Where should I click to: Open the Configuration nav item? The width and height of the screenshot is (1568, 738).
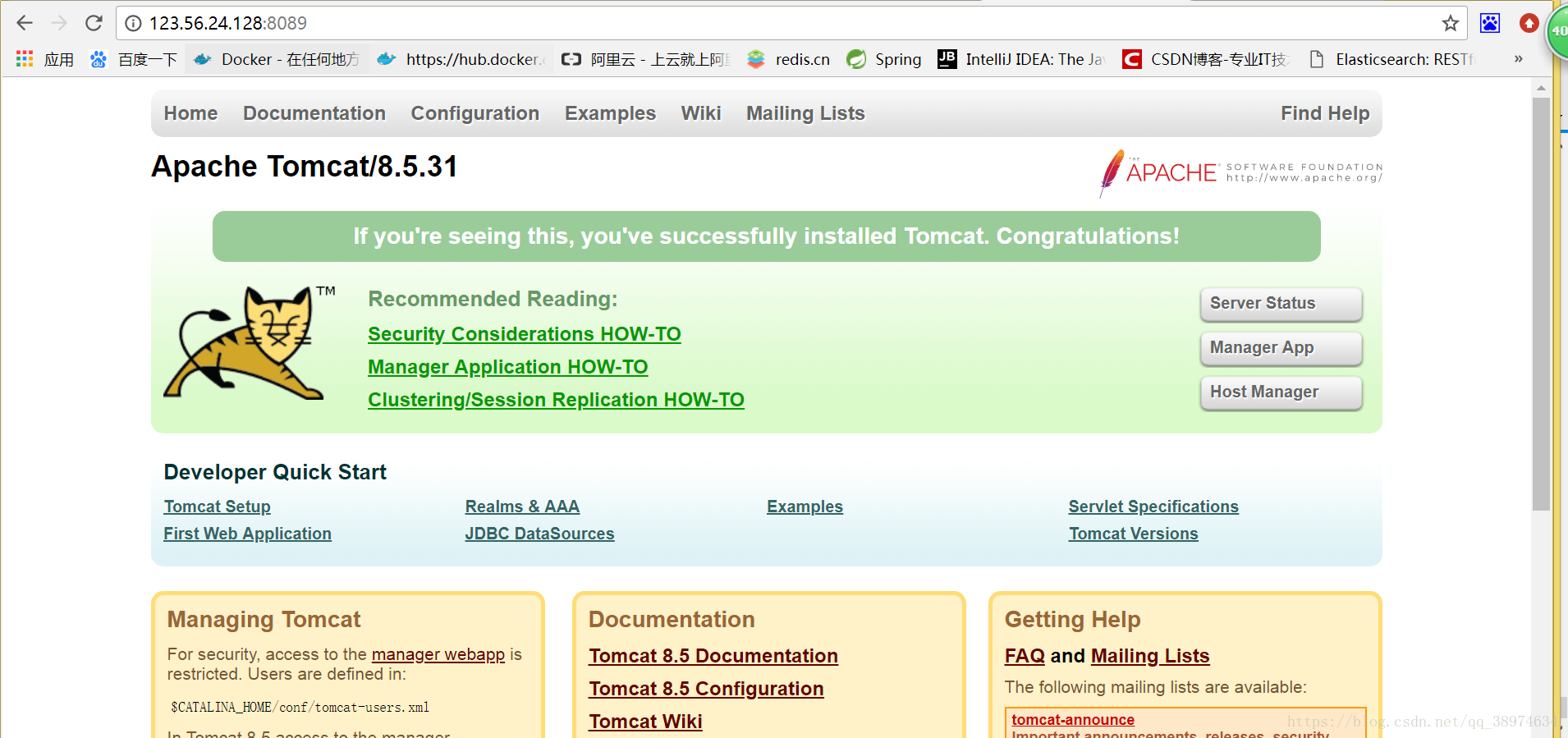tap(475, 113)
